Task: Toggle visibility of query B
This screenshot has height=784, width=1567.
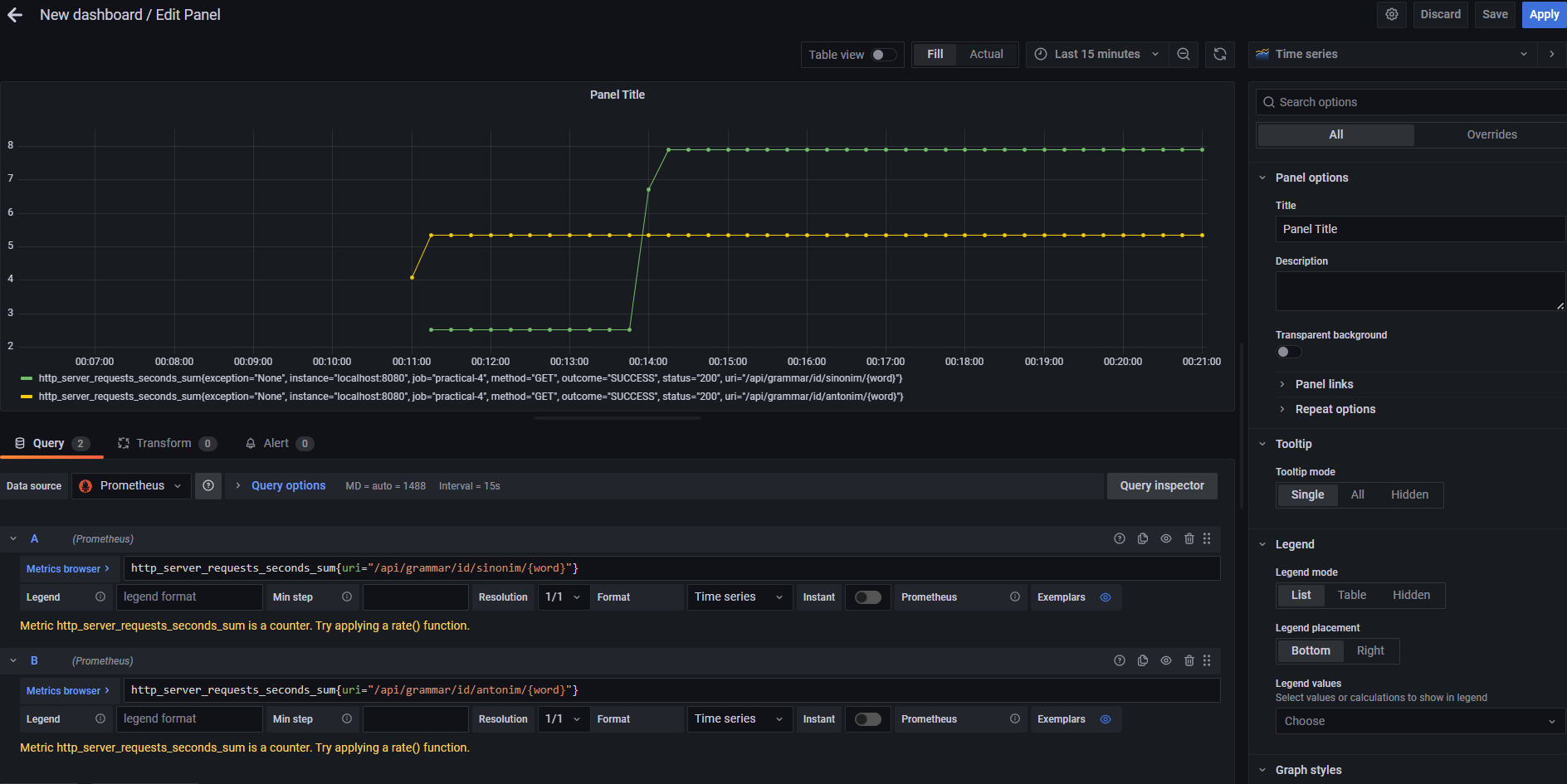Action: 1166,660
